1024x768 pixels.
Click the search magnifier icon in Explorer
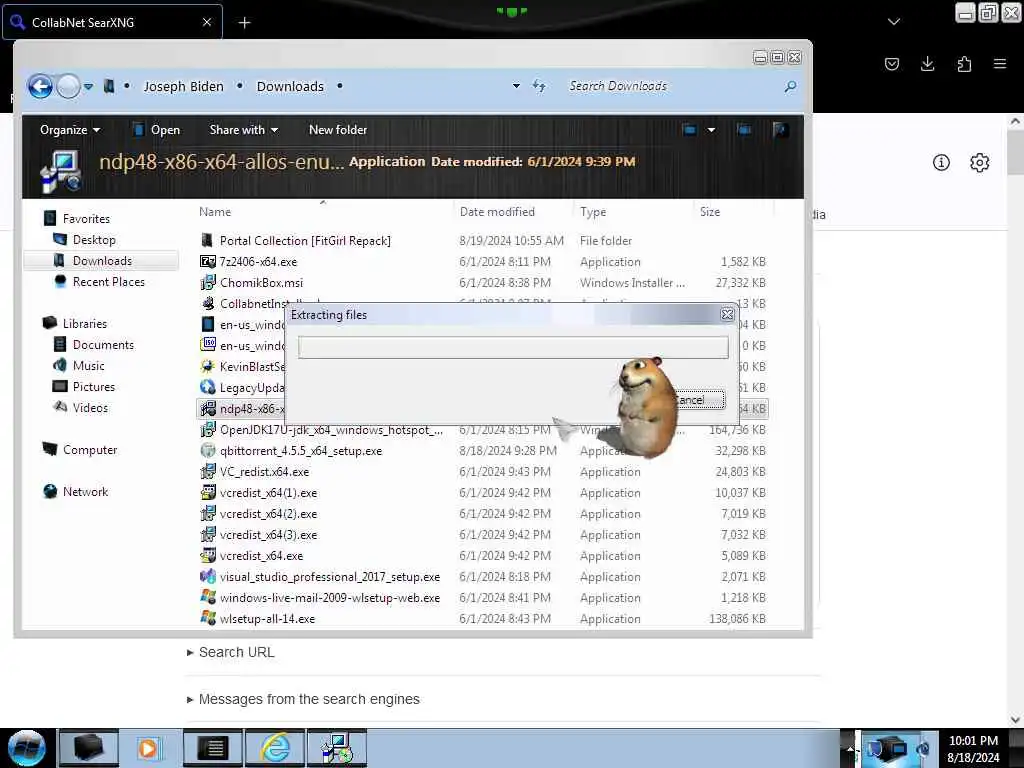[790, 86]
